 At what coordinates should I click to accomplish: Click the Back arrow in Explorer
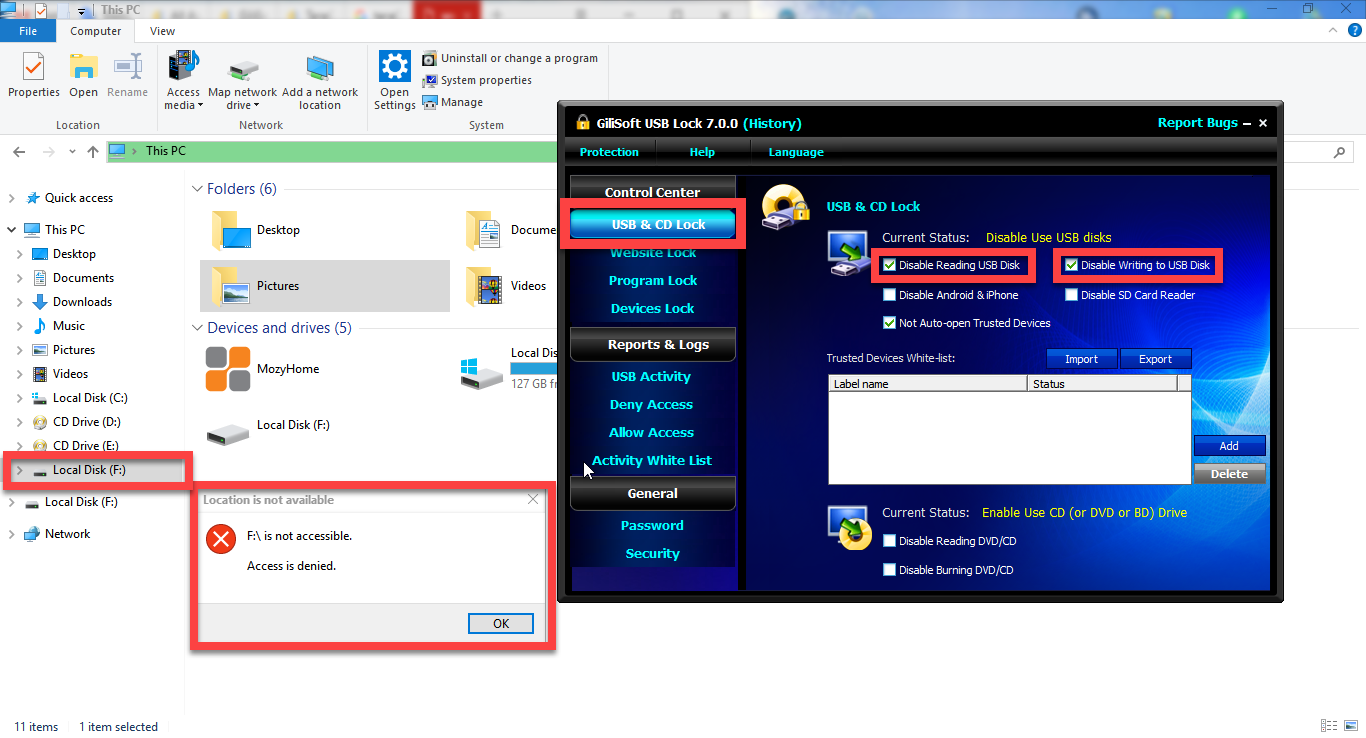pos(19,152)
